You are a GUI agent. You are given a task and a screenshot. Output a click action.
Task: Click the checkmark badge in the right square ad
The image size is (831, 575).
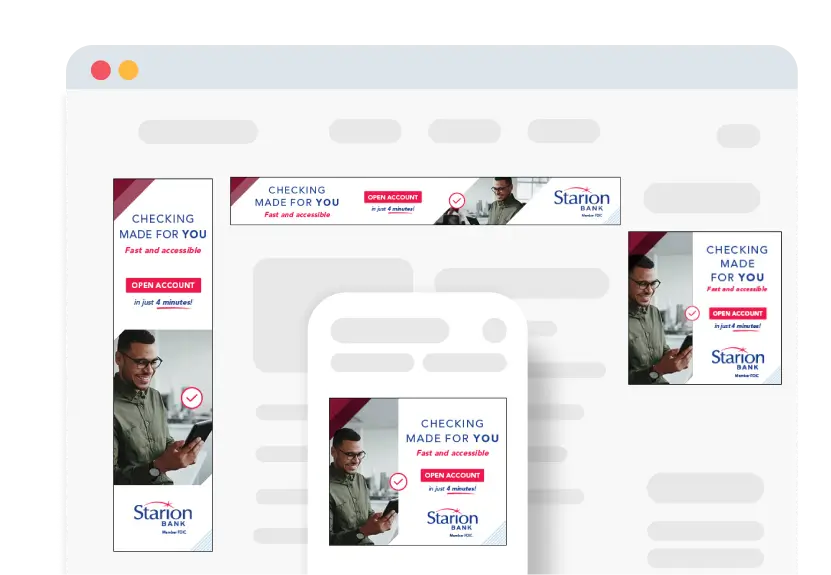(692, 313)
